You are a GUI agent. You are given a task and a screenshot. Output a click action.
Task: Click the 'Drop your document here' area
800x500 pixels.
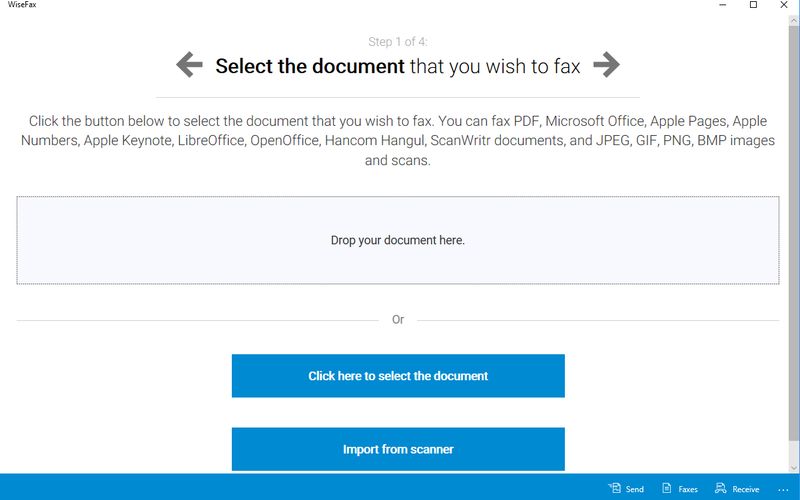(398, 240)
